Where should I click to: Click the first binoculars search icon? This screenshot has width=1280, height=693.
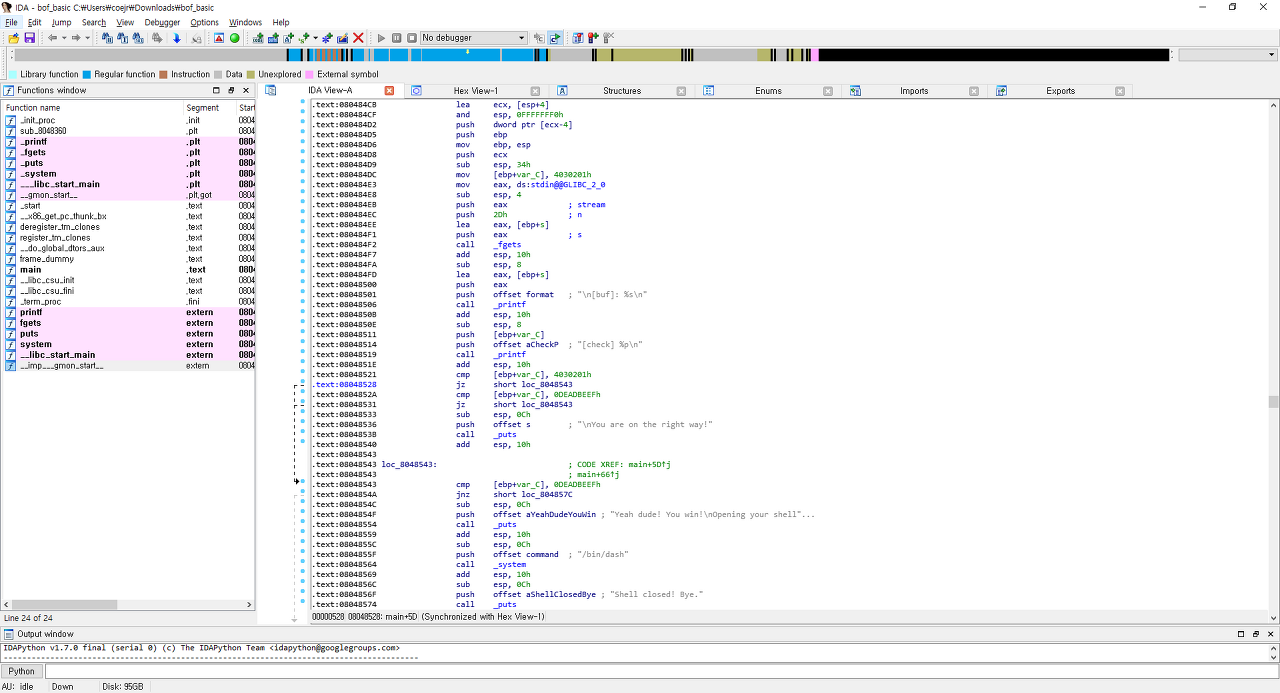(x=107, y=38)
